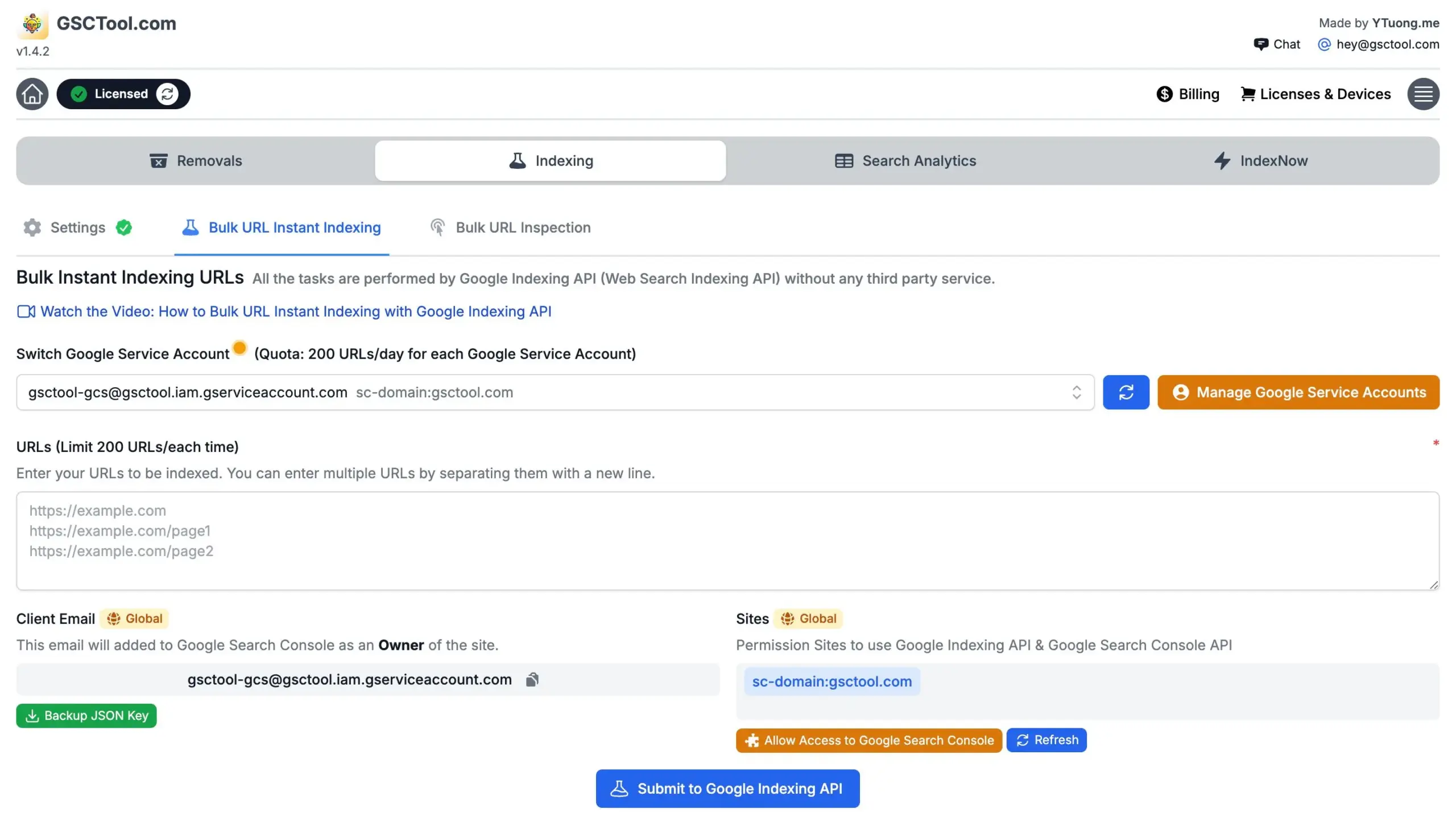
Task: Click the license refresh sync icon
Action: [x=167, y=94]
